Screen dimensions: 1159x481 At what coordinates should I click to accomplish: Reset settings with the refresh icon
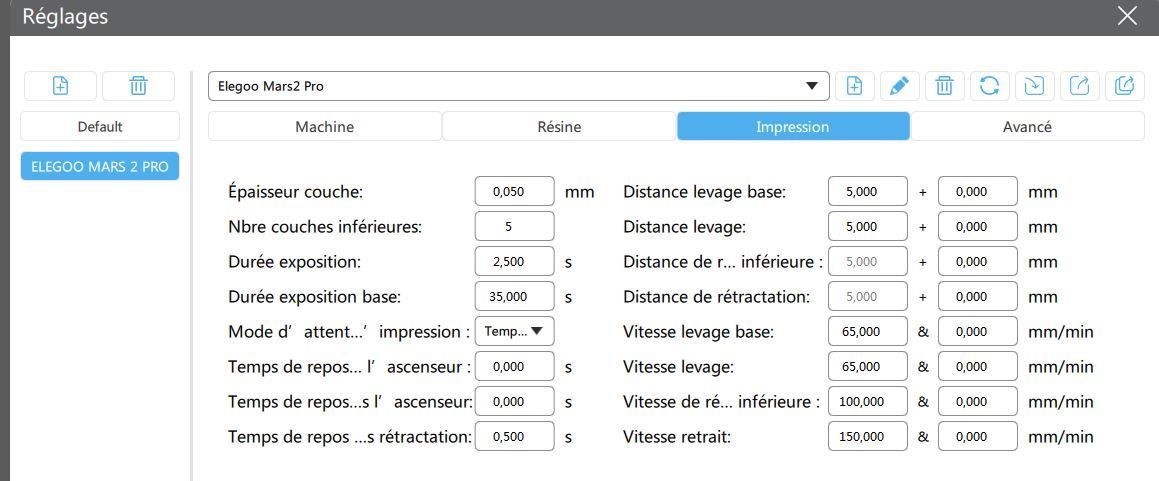[x=989, y=86]
